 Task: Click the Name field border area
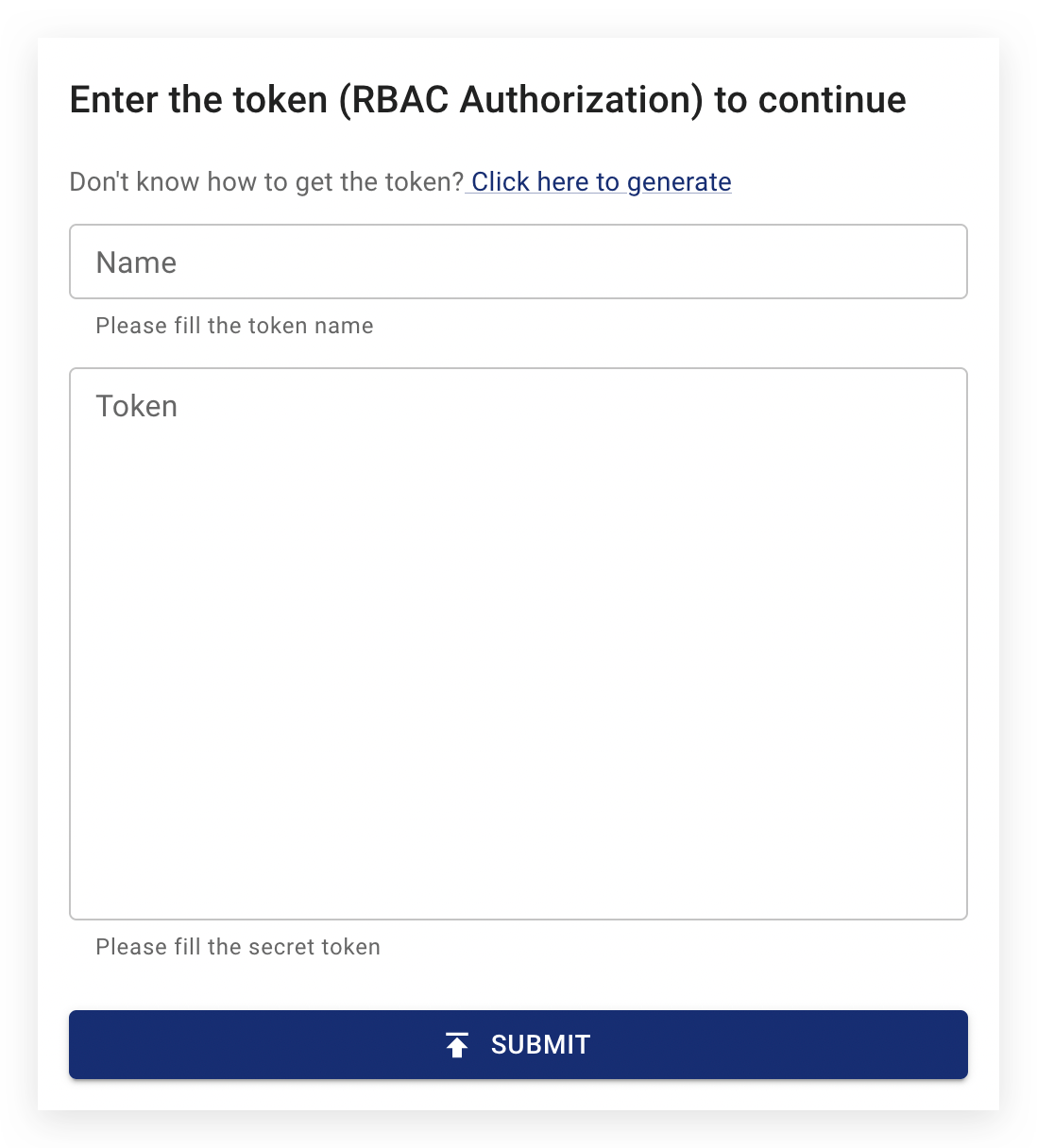pos(518,226)
